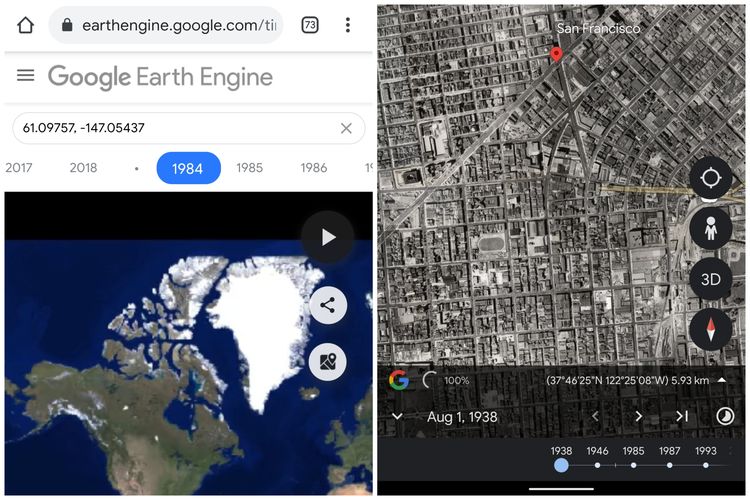Select the 1946 marker on the timeline
This screenshot has height=500, width=750.
click(x=597, y=458)
